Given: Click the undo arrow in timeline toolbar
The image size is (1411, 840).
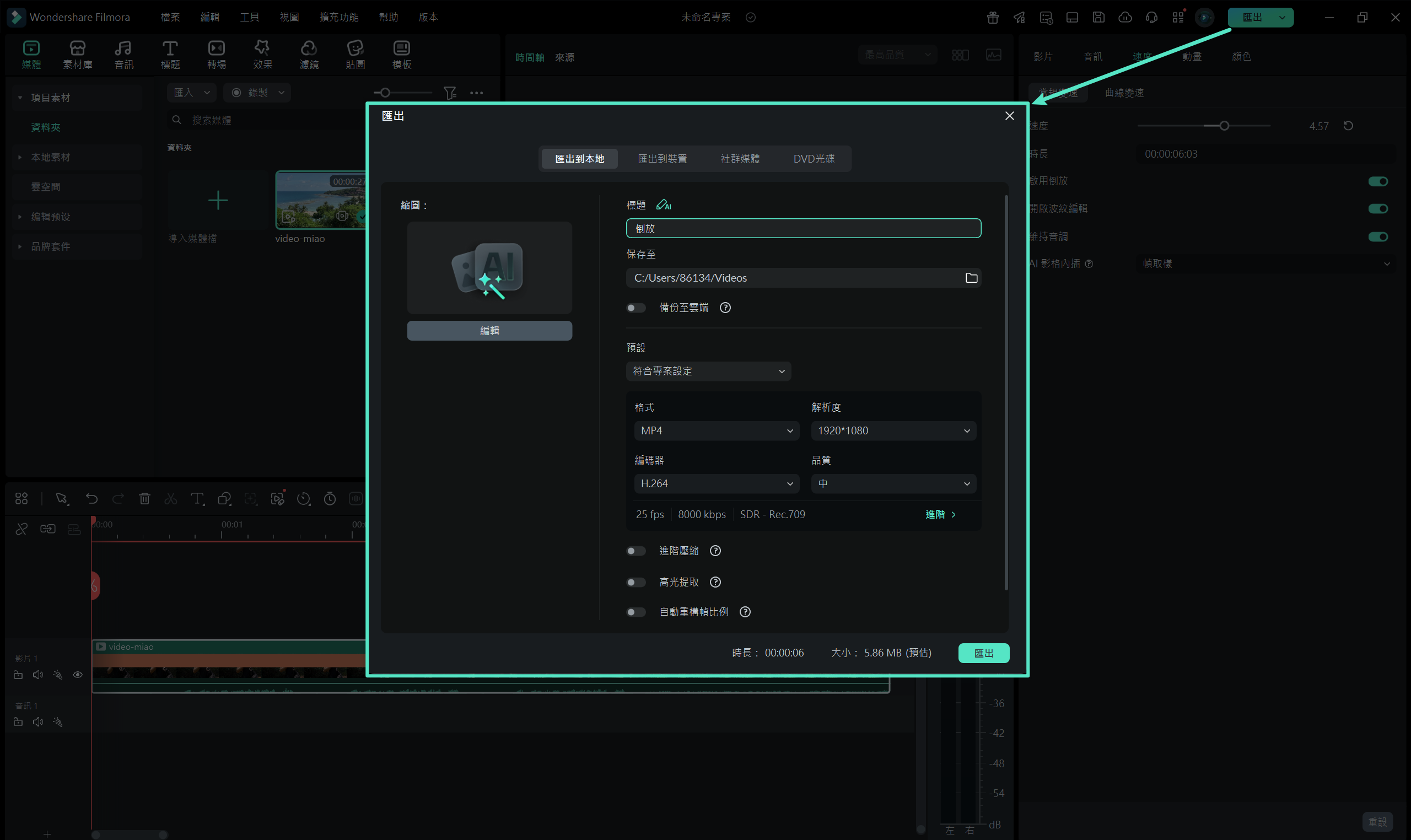Looking at the screenshot, I should point(91,499).
